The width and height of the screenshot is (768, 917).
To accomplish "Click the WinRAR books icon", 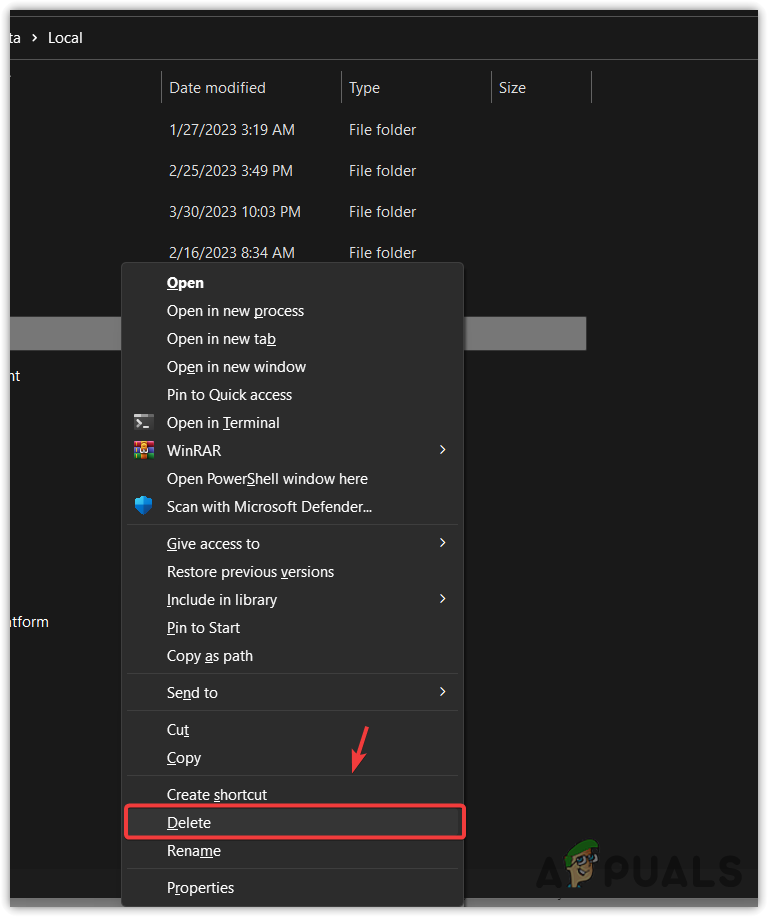I will click(144, 450).
